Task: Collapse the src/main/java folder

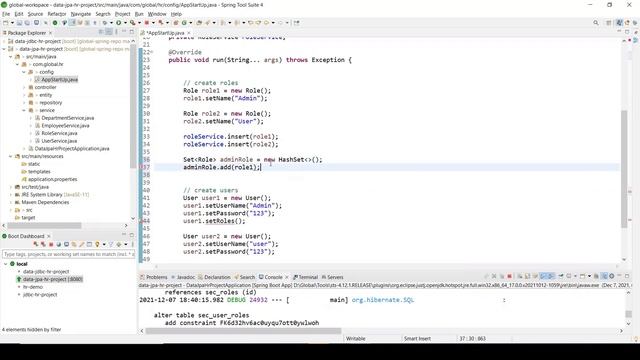Action: [11, 57]
